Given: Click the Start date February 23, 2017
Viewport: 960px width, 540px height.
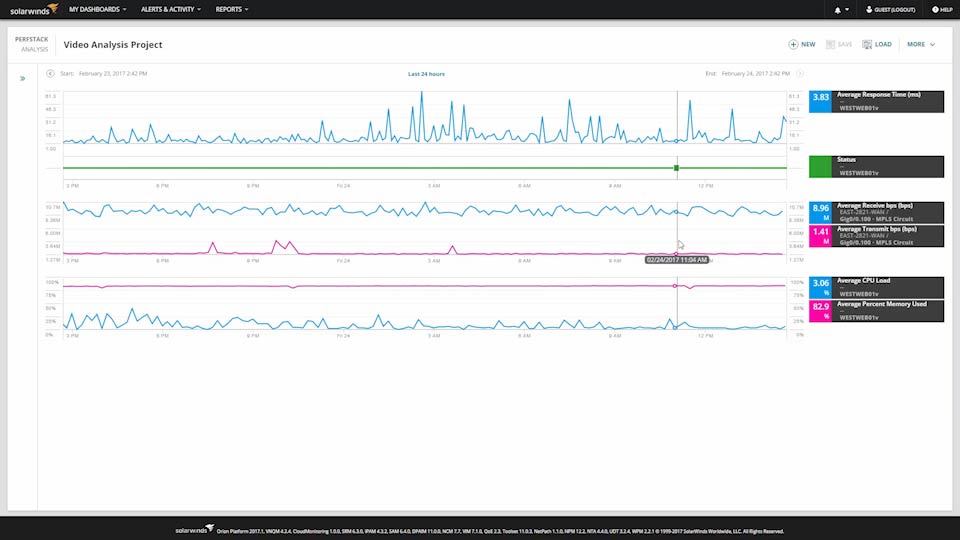Looking at the screenshot, I should 113,73.
